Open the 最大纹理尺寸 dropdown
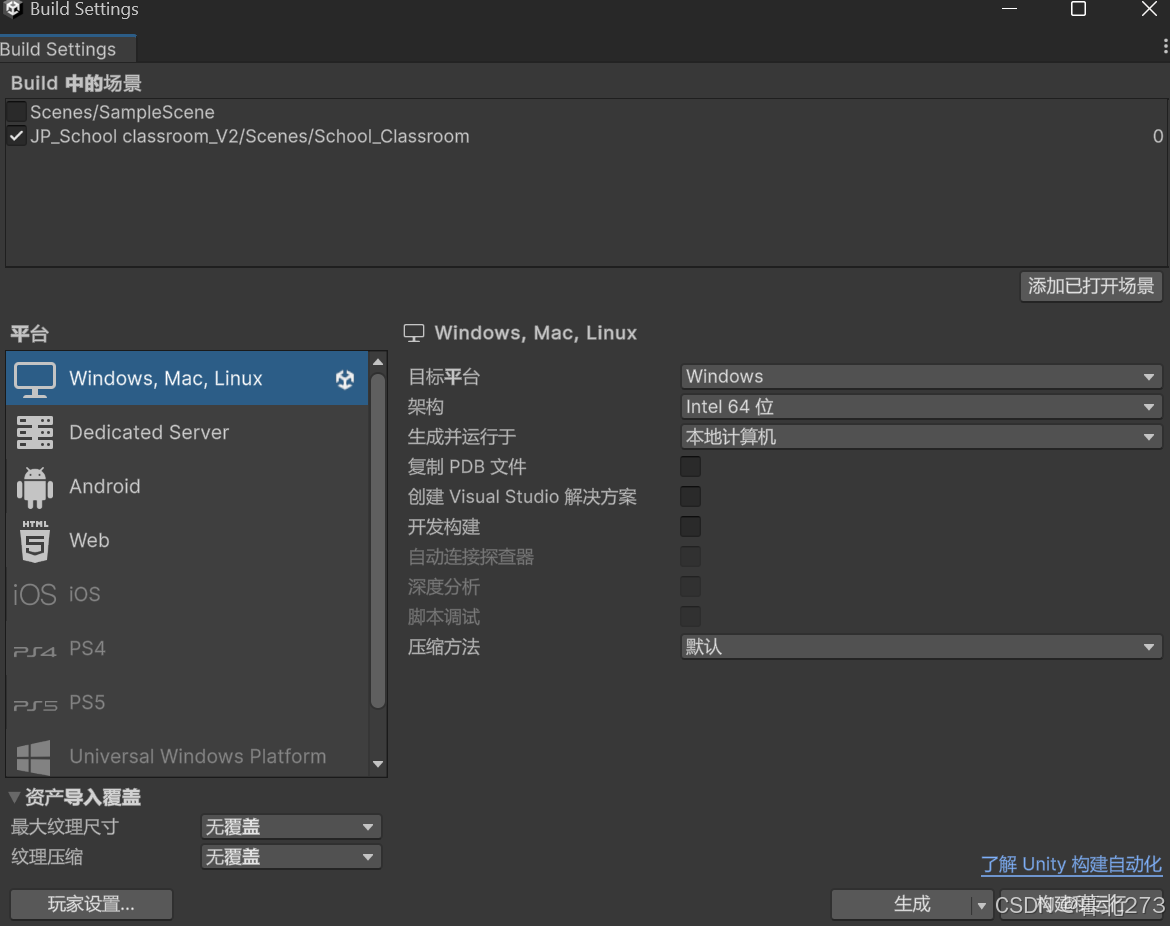The height and width of the screenshot is (926, 1170). [290, 826]
